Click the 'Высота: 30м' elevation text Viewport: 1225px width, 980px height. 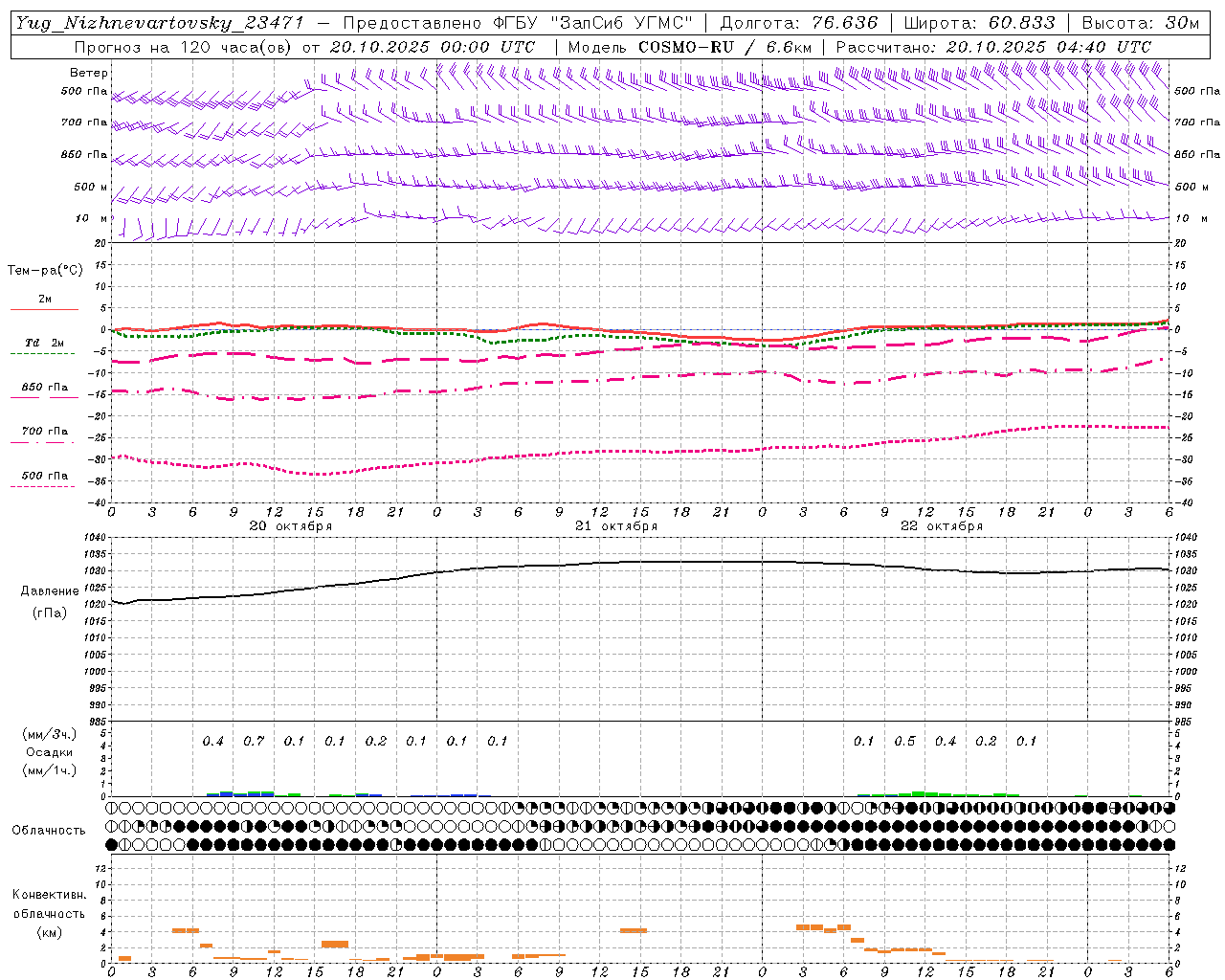pyautogui.click(x=1140, y=23)
